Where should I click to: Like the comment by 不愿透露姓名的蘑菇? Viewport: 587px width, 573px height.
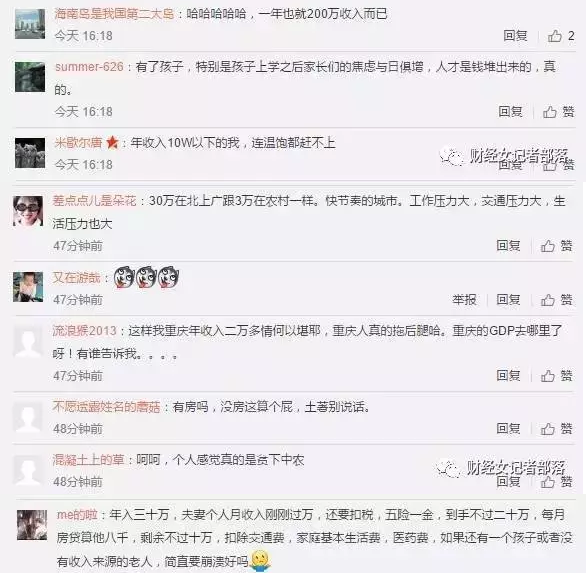click(x=556, y=429)
